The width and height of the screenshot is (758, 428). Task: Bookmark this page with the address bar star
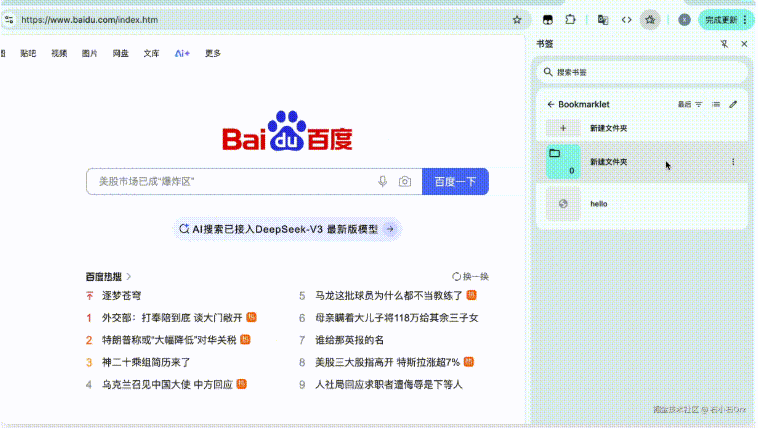point(517,20)
